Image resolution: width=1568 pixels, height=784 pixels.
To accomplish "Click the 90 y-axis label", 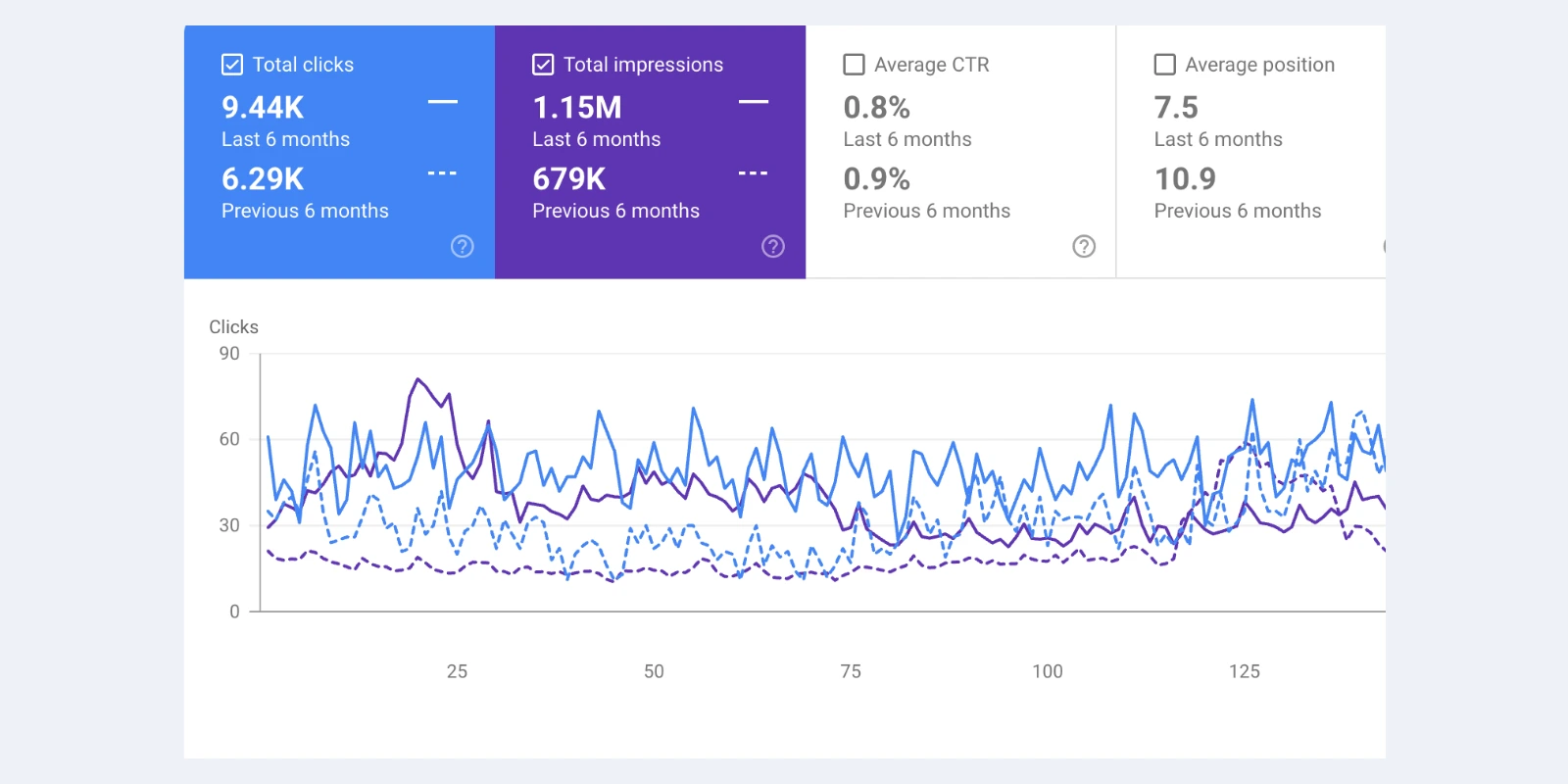I will click(229, 354).
